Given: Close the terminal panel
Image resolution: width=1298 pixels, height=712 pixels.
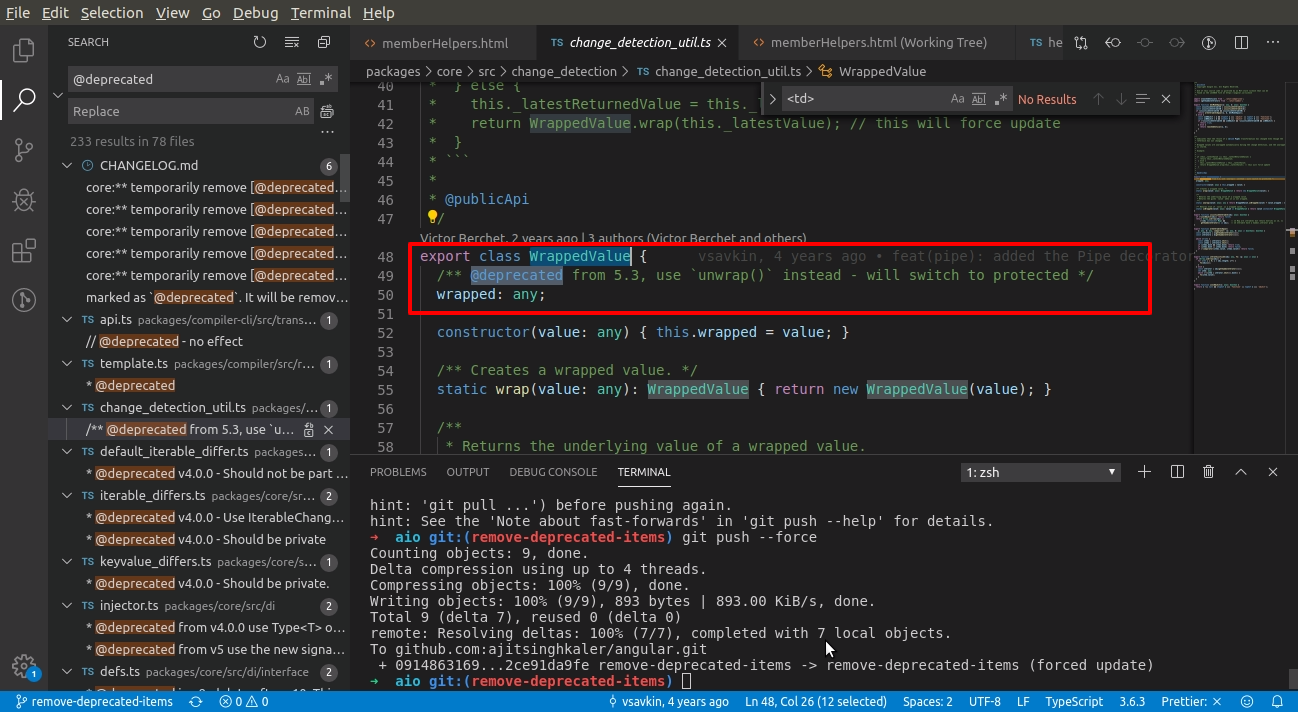Looking at the screenshot, I should (1273, 472).
